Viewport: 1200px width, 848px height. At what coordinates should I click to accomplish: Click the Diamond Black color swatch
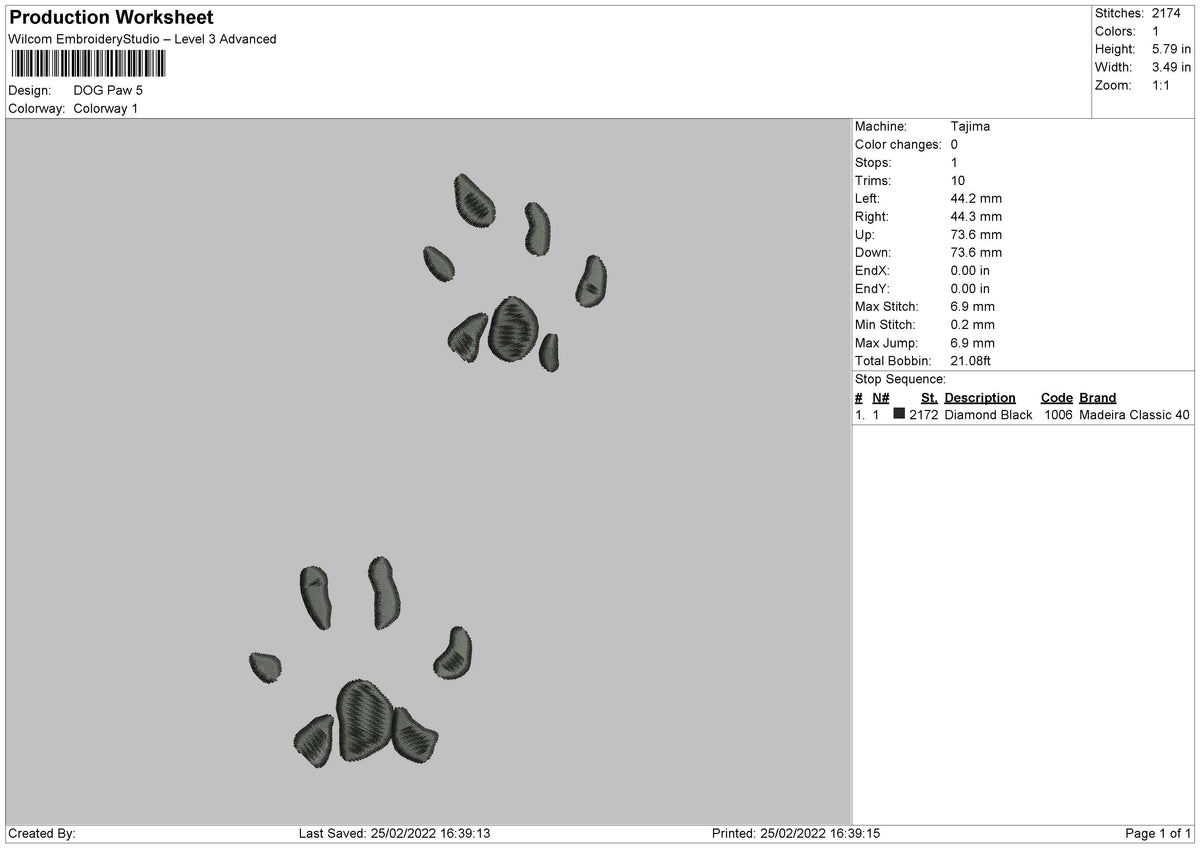coord(899,414)
